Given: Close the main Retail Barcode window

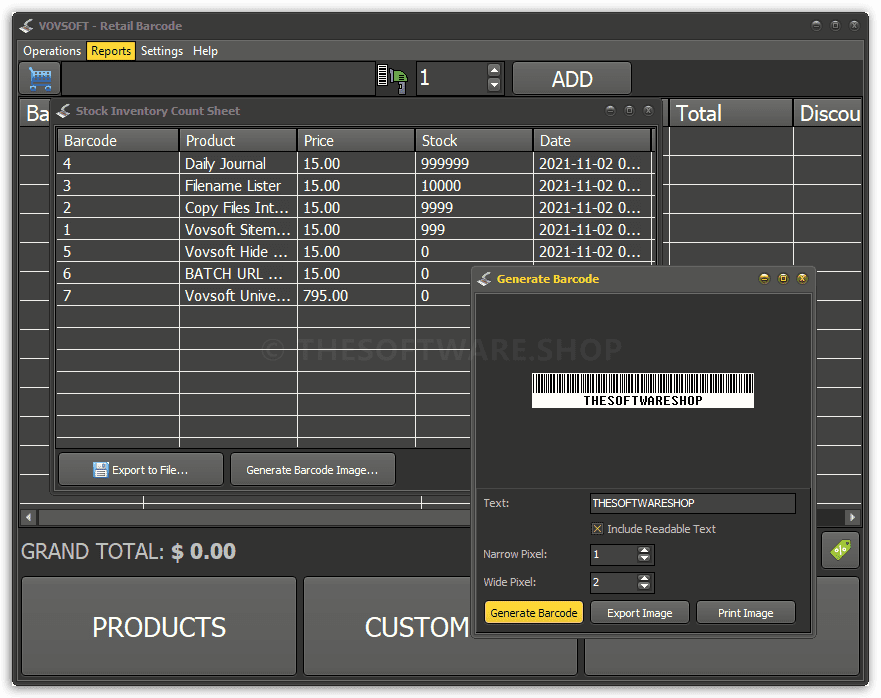Looking at the screenshot, I should pos(854,26).
